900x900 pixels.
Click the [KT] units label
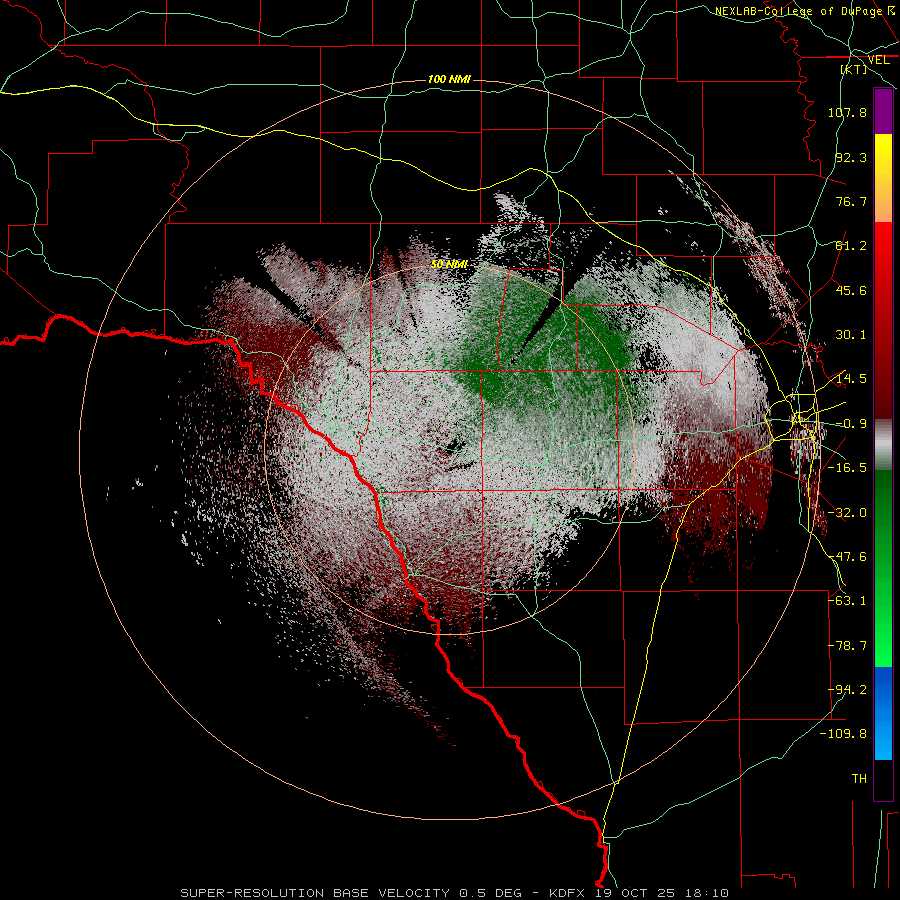pyautogui.click(x=854, y=69)
